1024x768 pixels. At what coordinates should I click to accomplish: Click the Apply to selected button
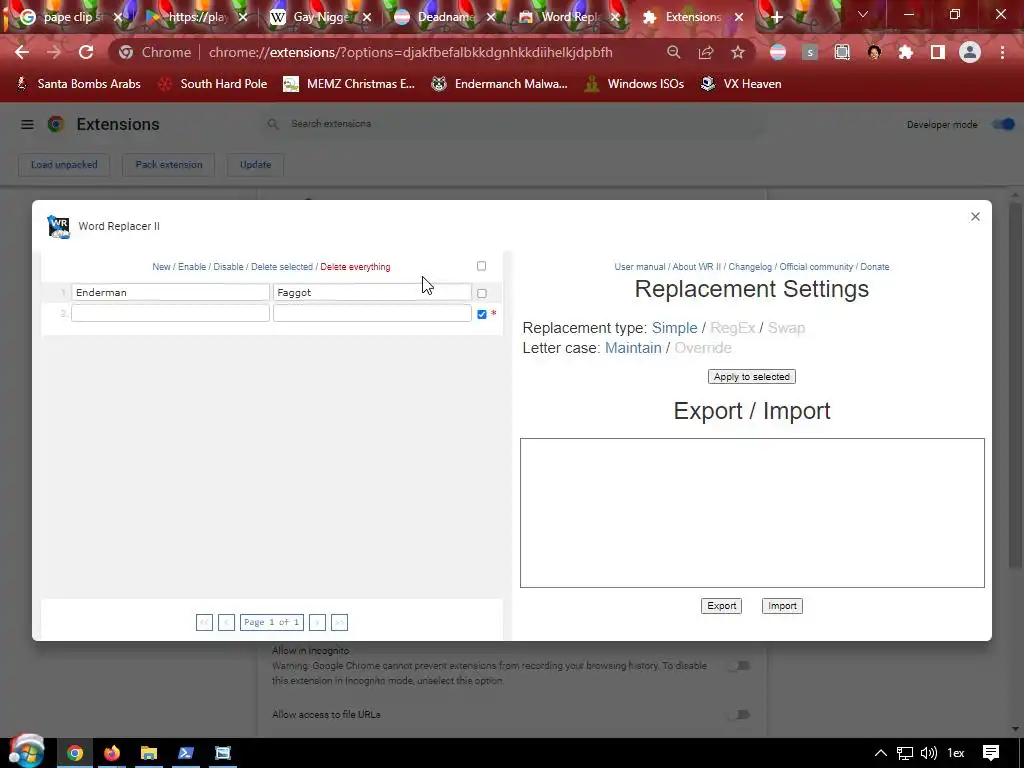[x=752, y=377]
